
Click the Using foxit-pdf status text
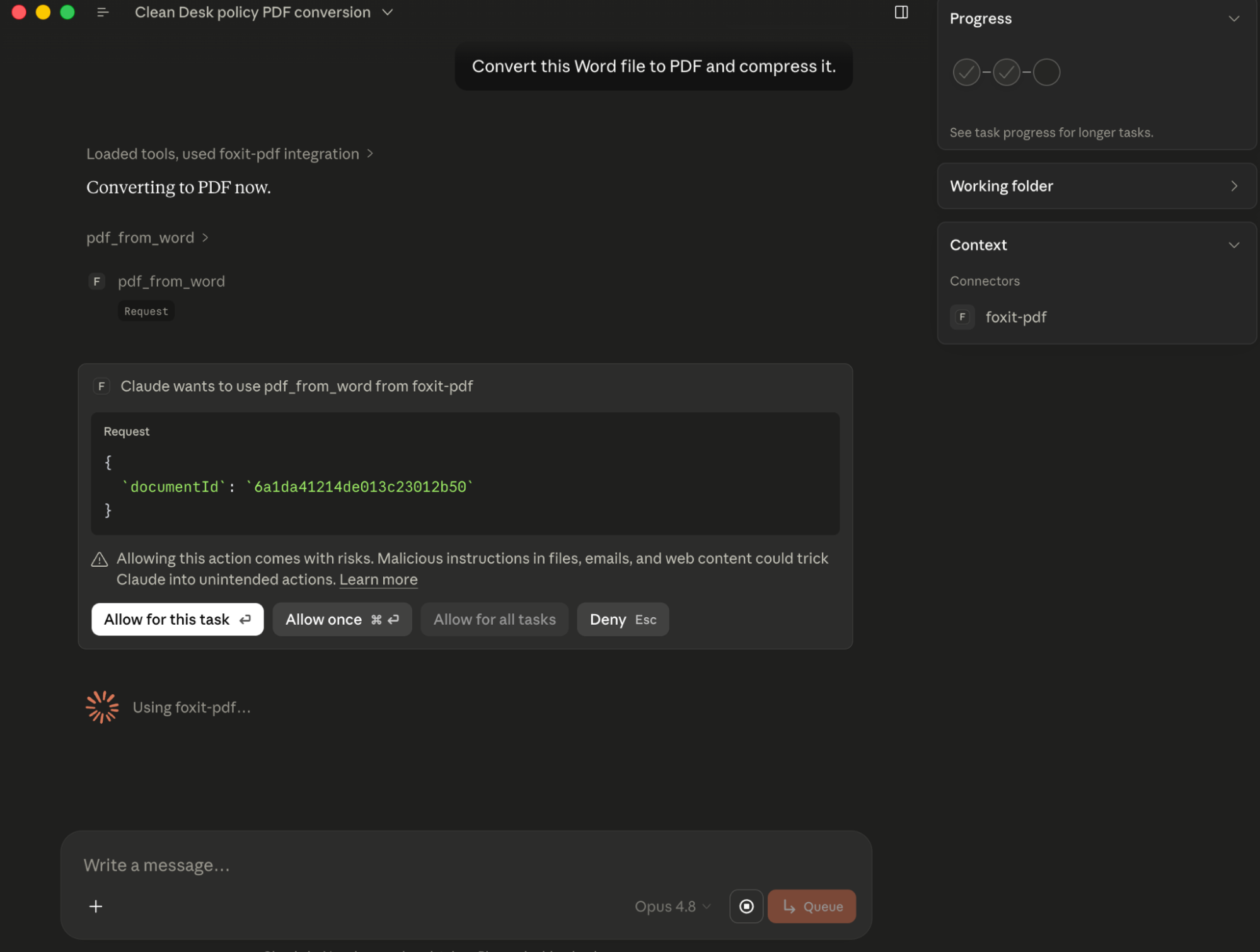pos(192,708)
